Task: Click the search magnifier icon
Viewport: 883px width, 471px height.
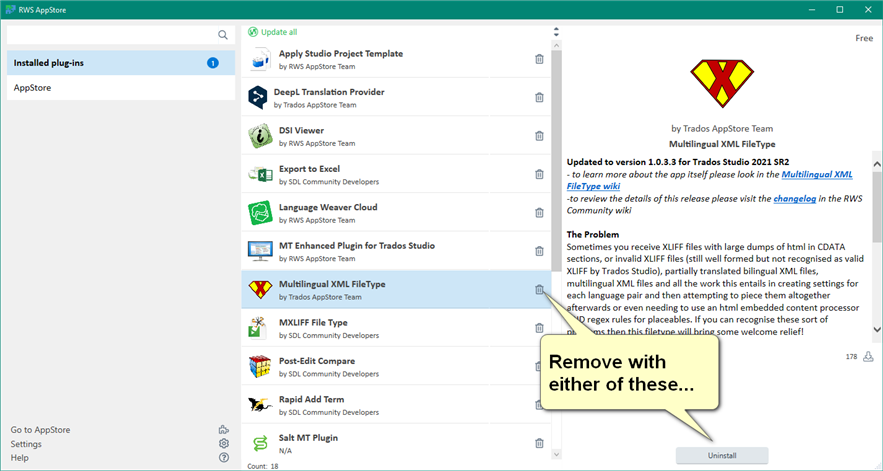Action: click(x=223, y=35)
